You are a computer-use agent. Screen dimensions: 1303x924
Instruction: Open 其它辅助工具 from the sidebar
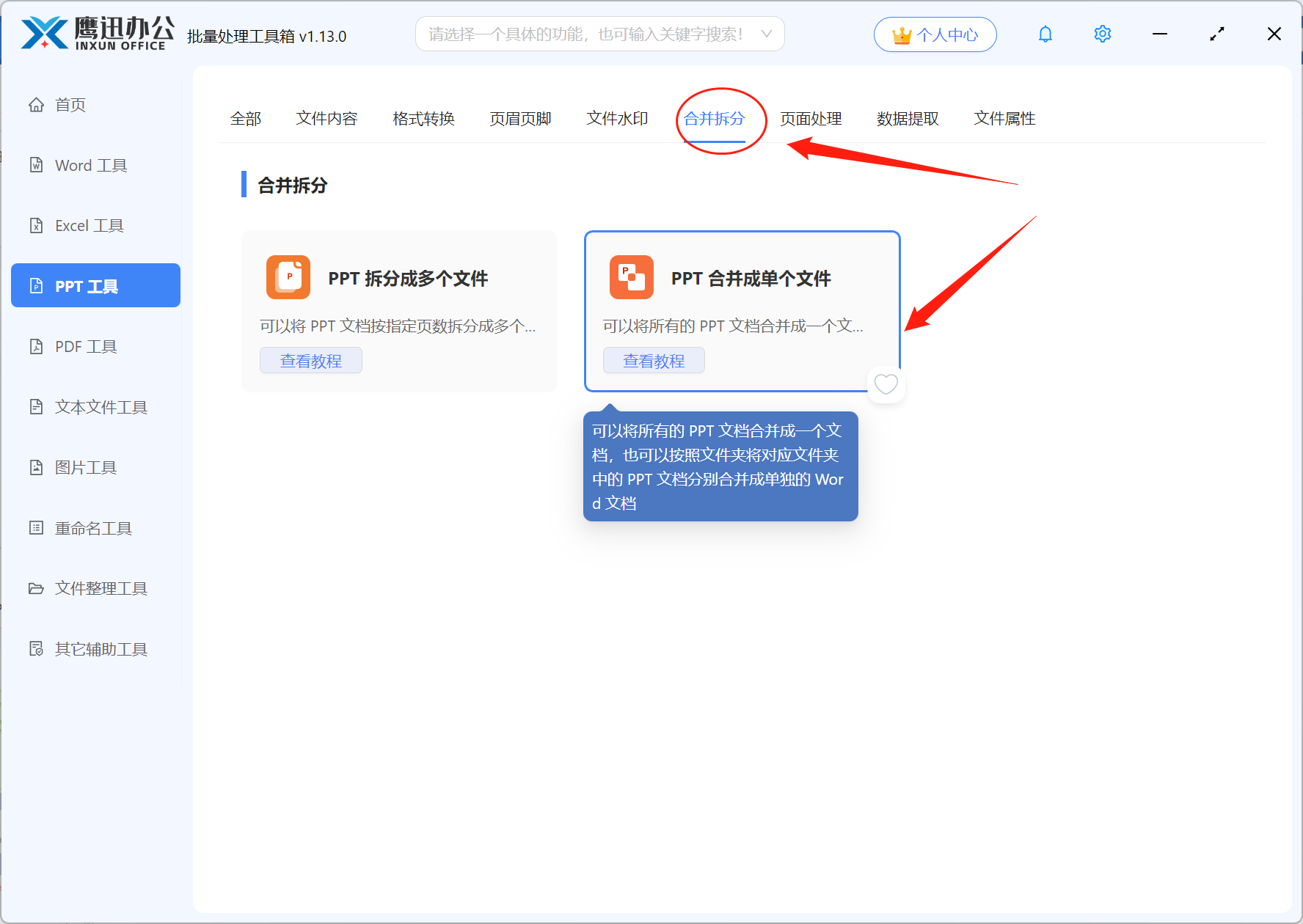(100, 648)
